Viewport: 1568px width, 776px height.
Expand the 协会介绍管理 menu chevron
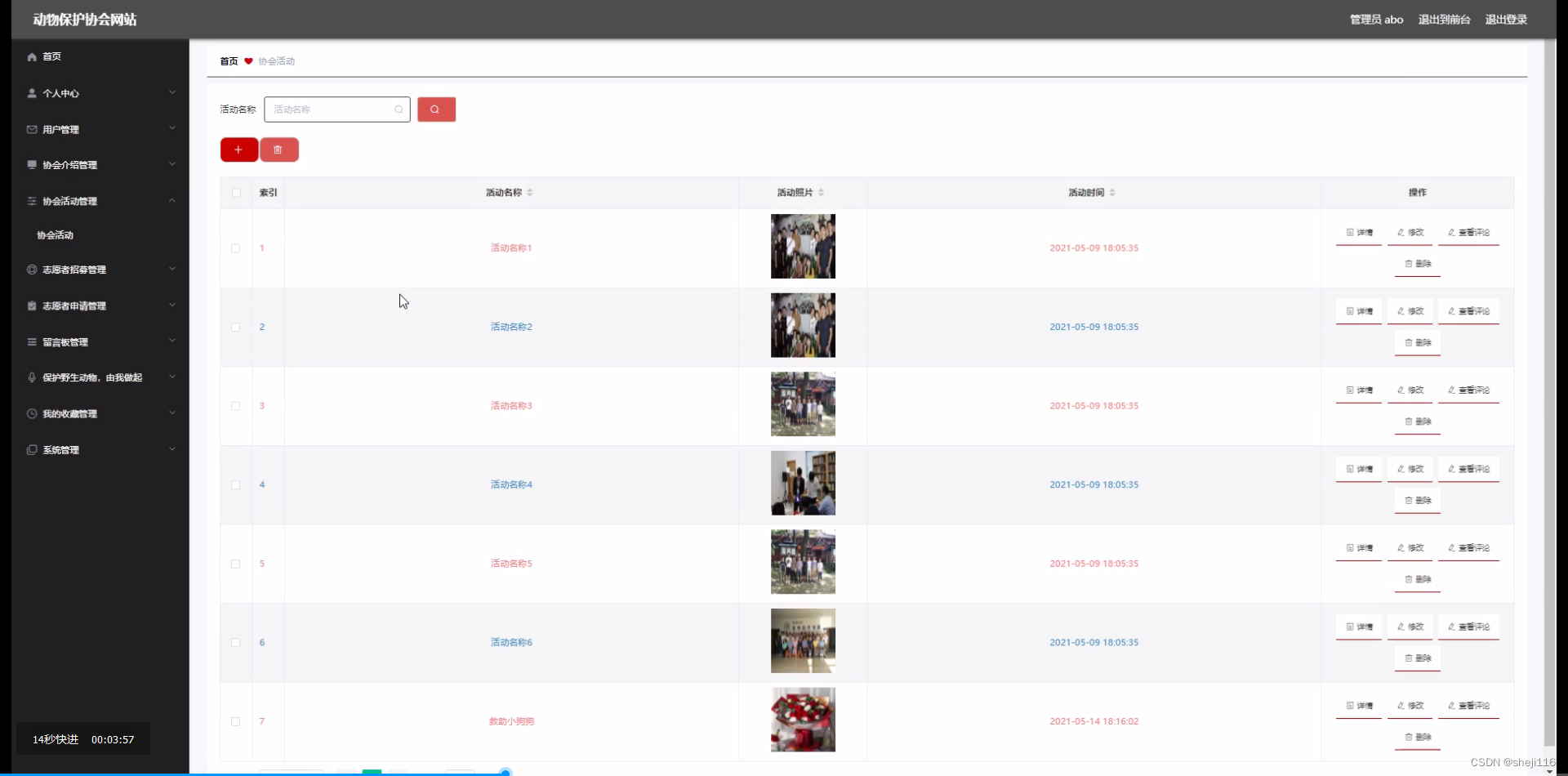click(172, 164)
